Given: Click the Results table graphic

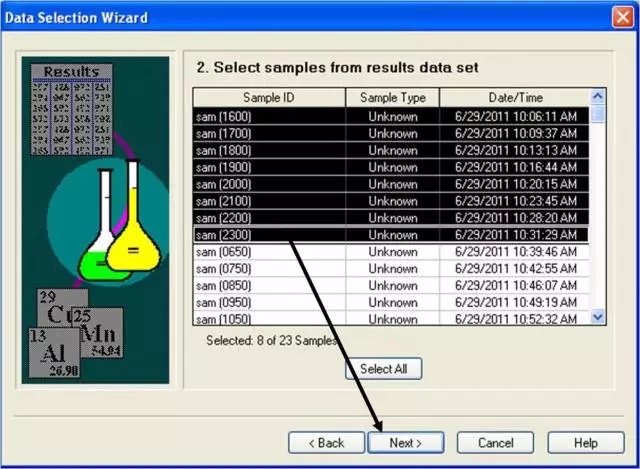Looking at the screenshot, I should (71, 109).
